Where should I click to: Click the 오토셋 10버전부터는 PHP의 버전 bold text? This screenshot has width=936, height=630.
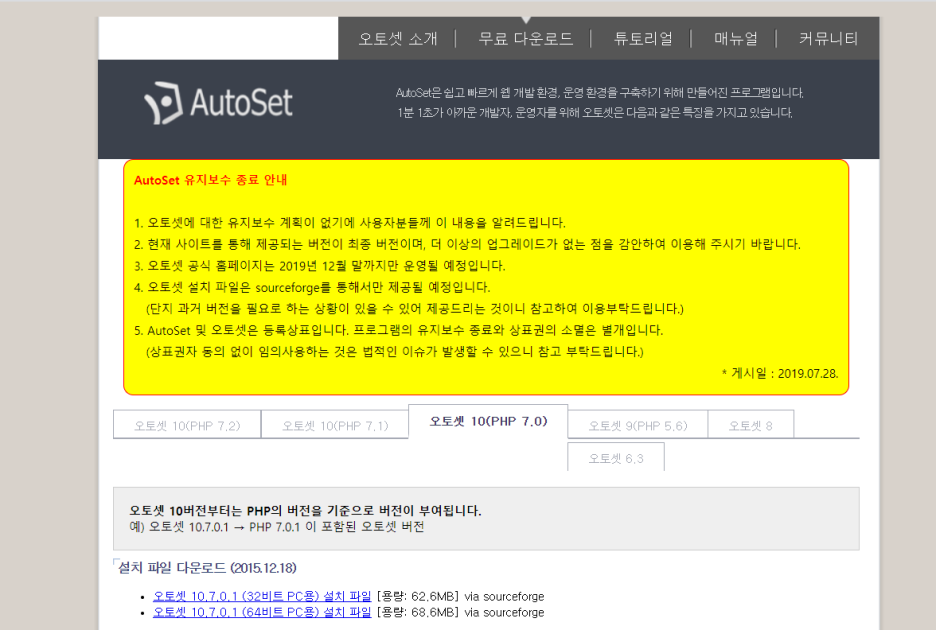(305, 511)
